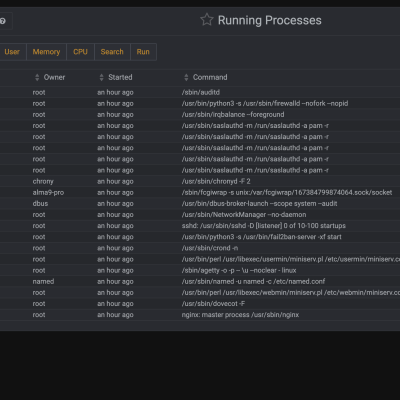Screen dimensions: 400x400
Task: Click the Running Processes page title
Action: (x=270, y=20)
